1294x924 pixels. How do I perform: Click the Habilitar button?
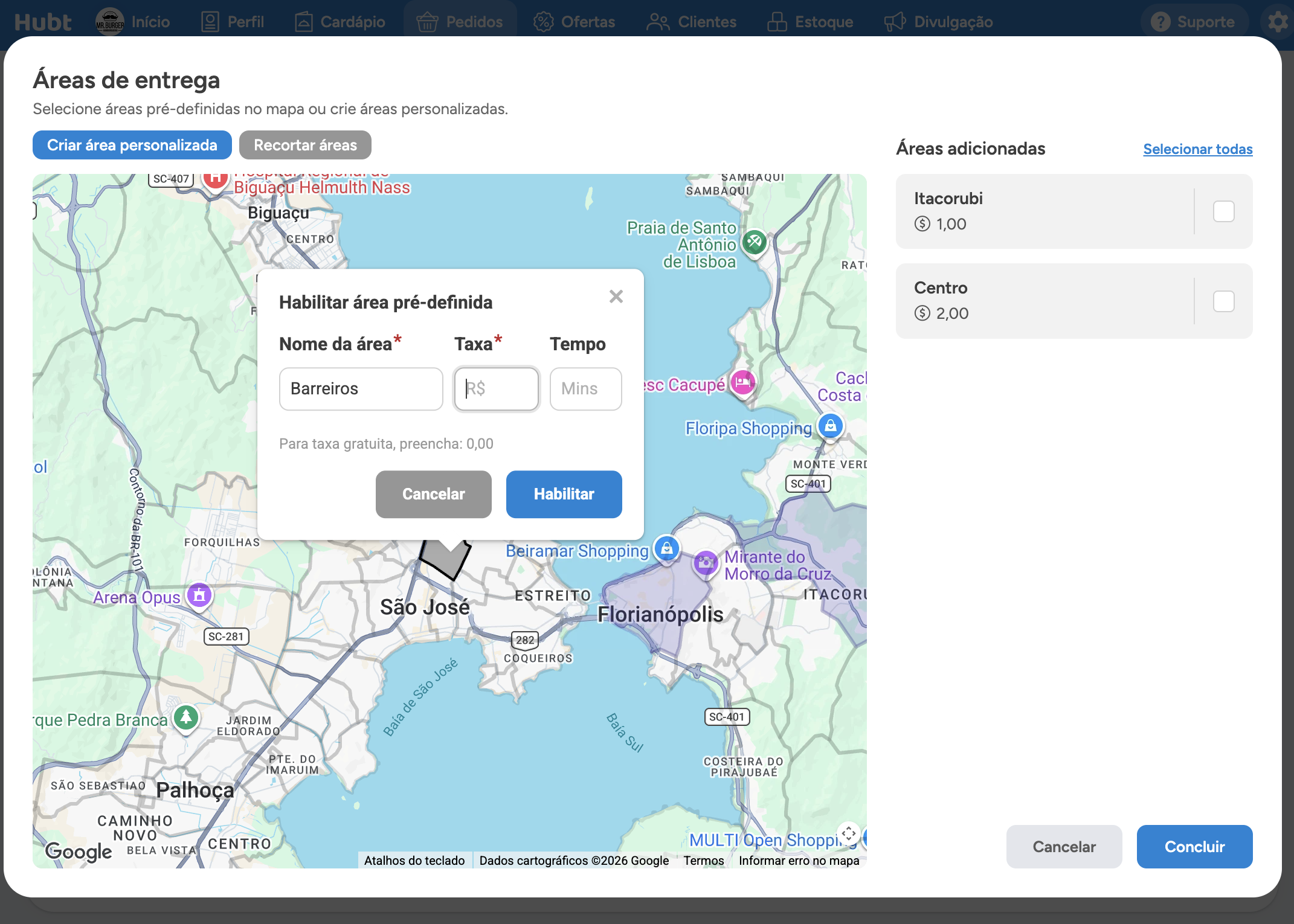point(564,494)
